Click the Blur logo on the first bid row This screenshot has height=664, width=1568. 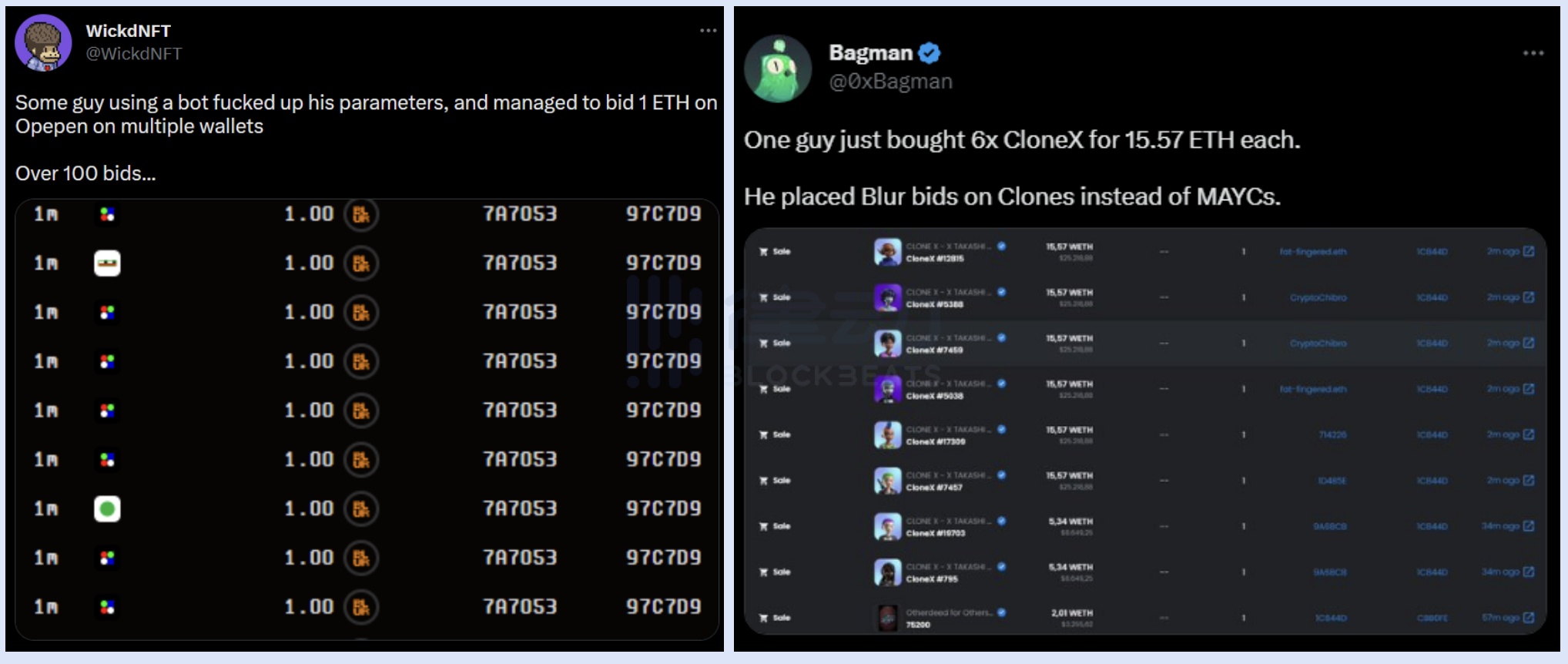coord(360,214)
